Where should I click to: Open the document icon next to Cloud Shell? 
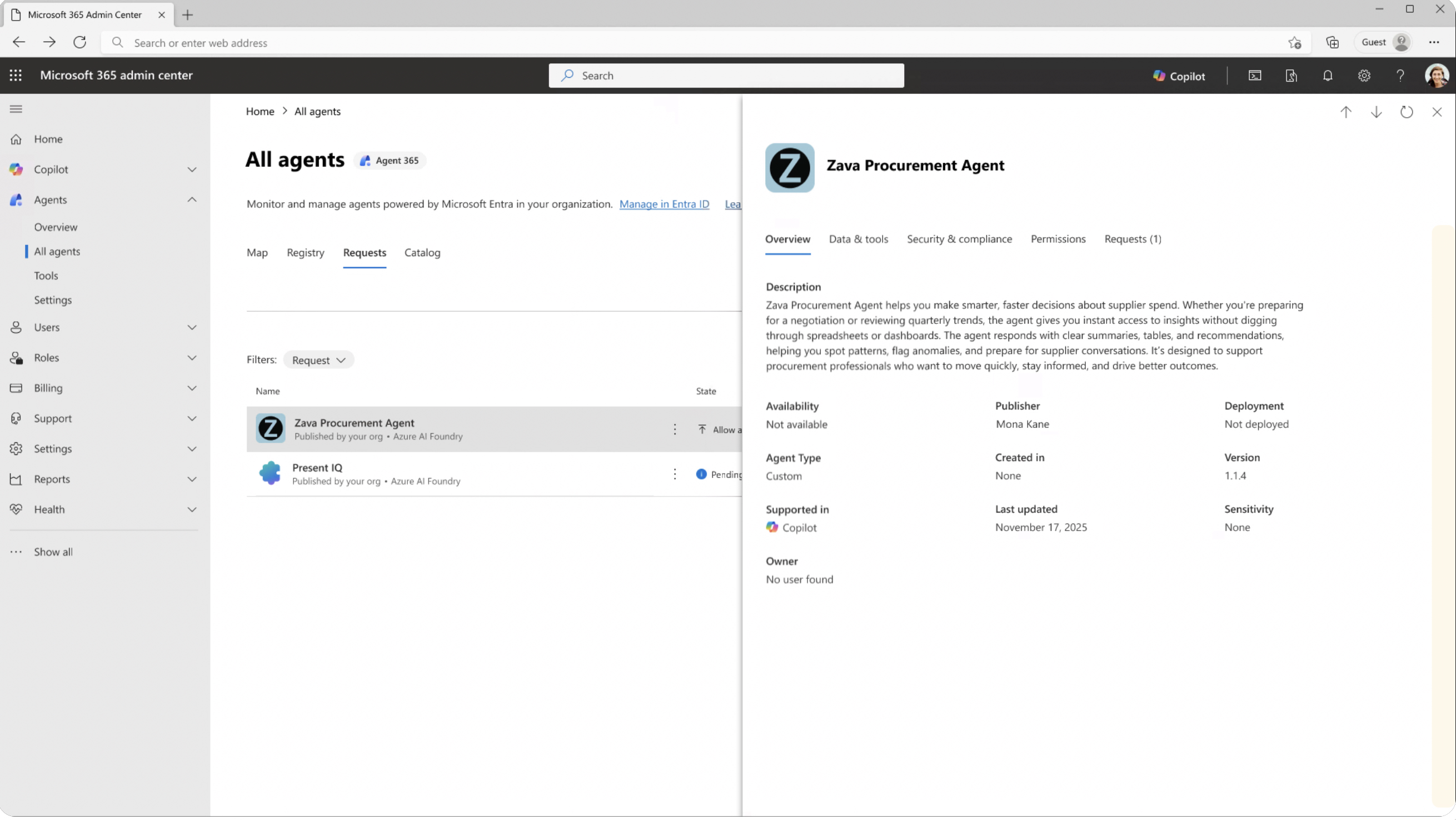click(1291, 76)
